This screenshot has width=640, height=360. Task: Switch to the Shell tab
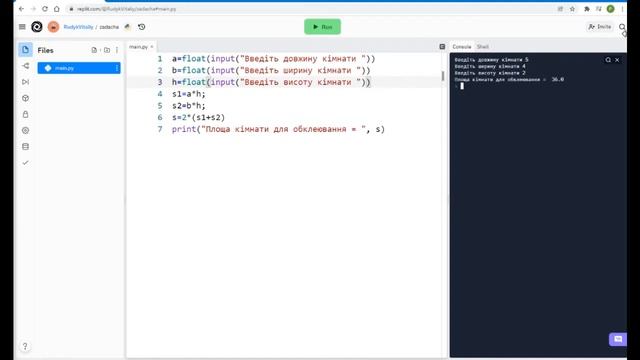point(483,47)
